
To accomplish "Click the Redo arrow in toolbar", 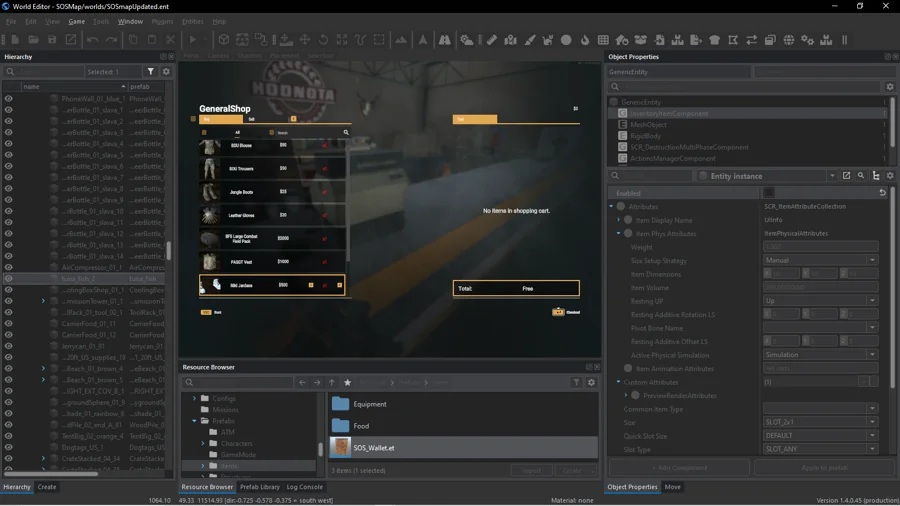I will [111, 40].
